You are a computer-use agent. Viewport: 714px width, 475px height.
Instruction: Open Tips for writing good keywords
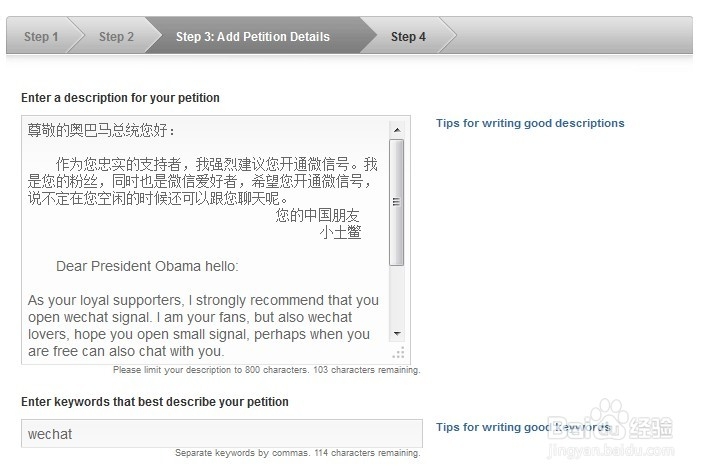click(522, 427)
